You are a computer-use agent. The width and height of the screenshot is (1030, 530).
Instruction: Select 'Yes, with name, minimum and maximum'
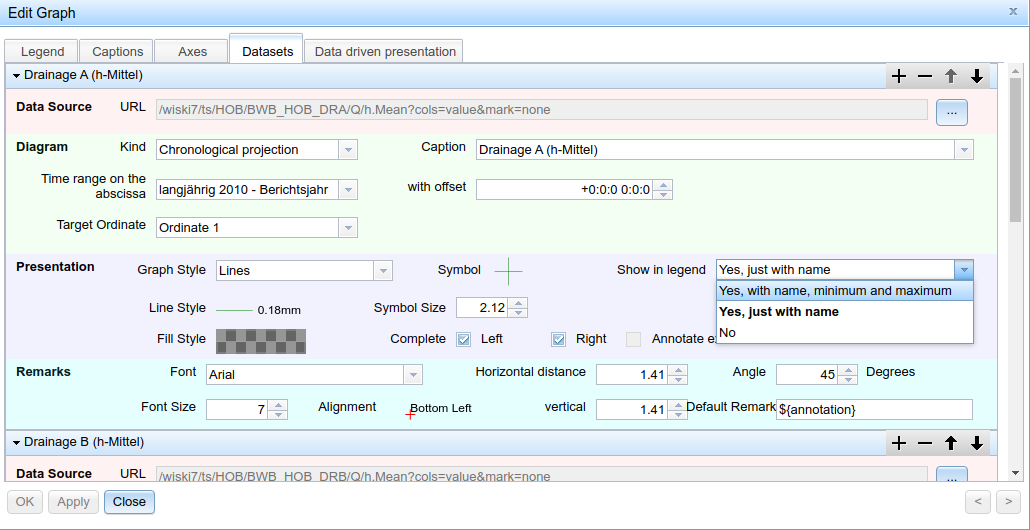coord(844,291)
